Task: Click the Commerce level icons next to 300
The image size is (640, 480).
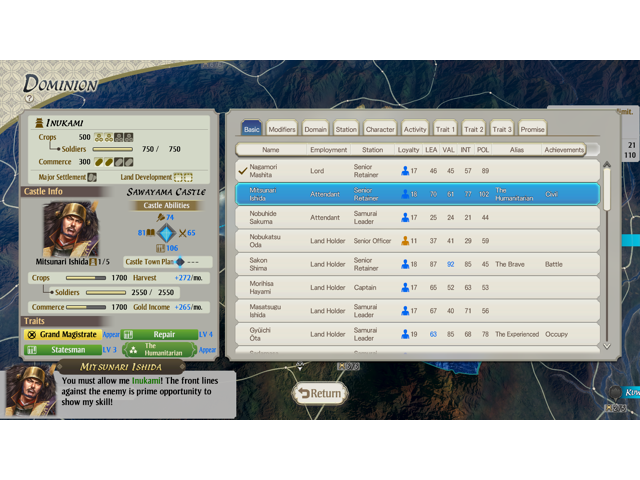Action: click(114, 162)
